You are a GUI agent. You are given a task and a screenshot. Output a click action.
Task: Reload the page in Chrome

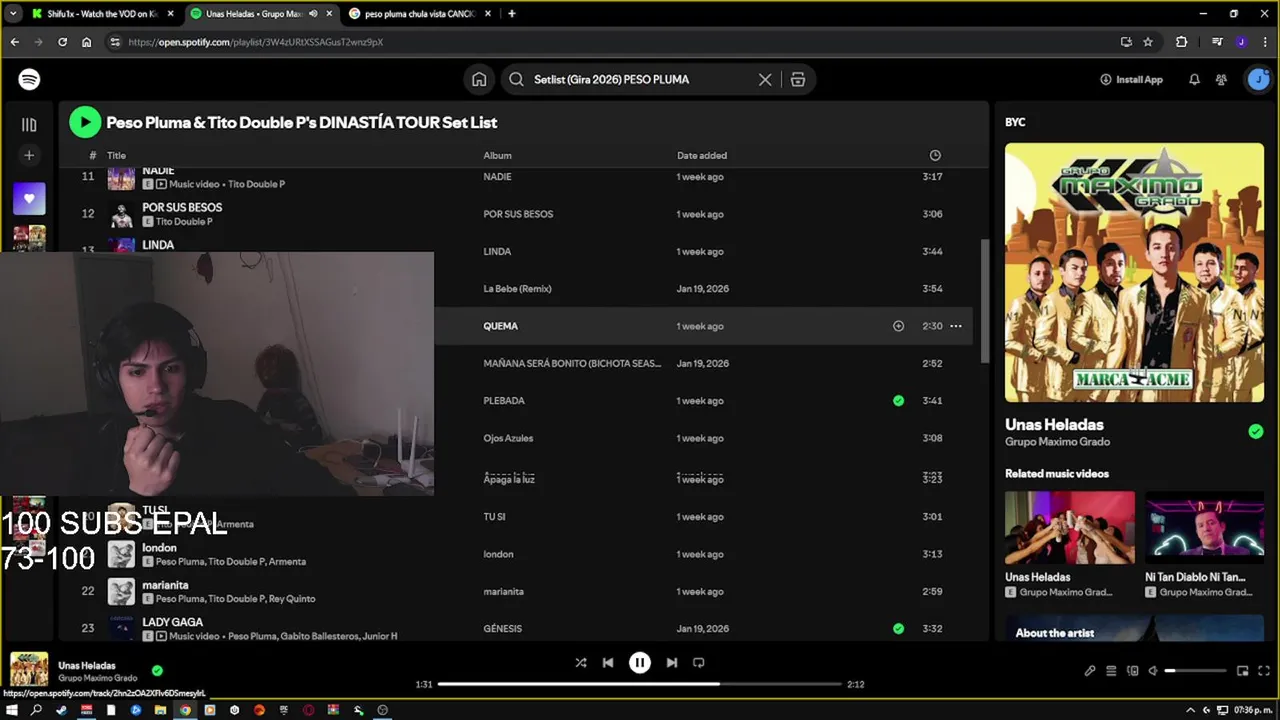tap(62, 42)
